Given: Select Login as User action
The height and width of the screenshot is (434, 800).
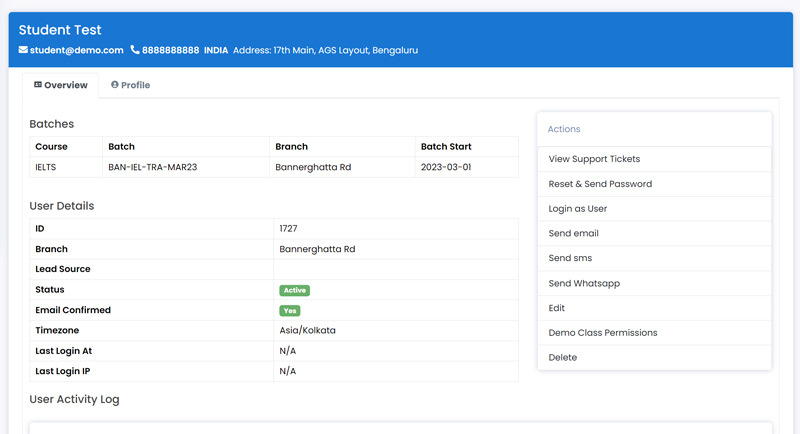Looking at the screenshot, I should 654,209.
